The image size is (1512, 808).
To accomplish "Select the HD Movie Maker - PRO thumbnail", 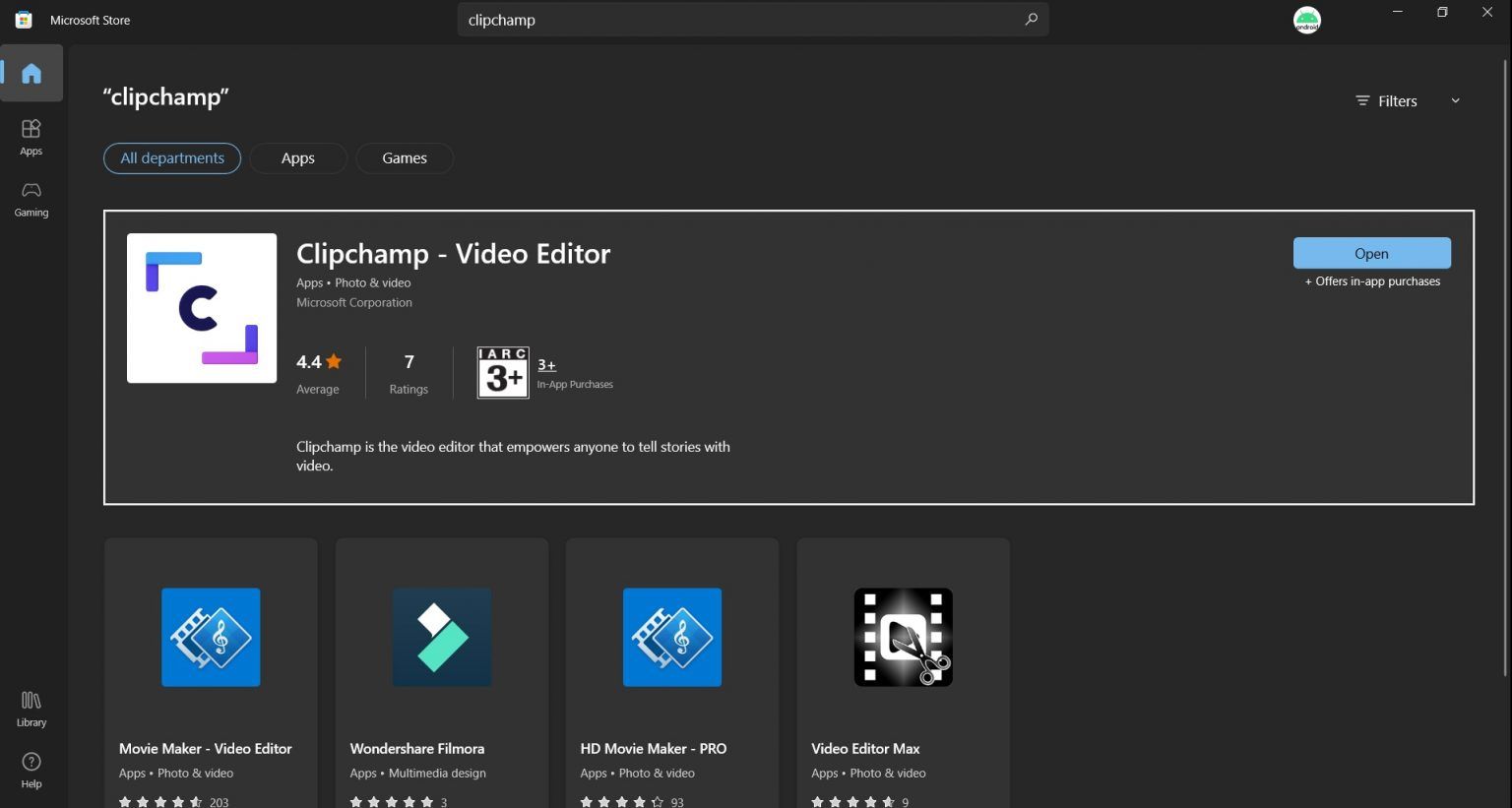I will 671,637.
